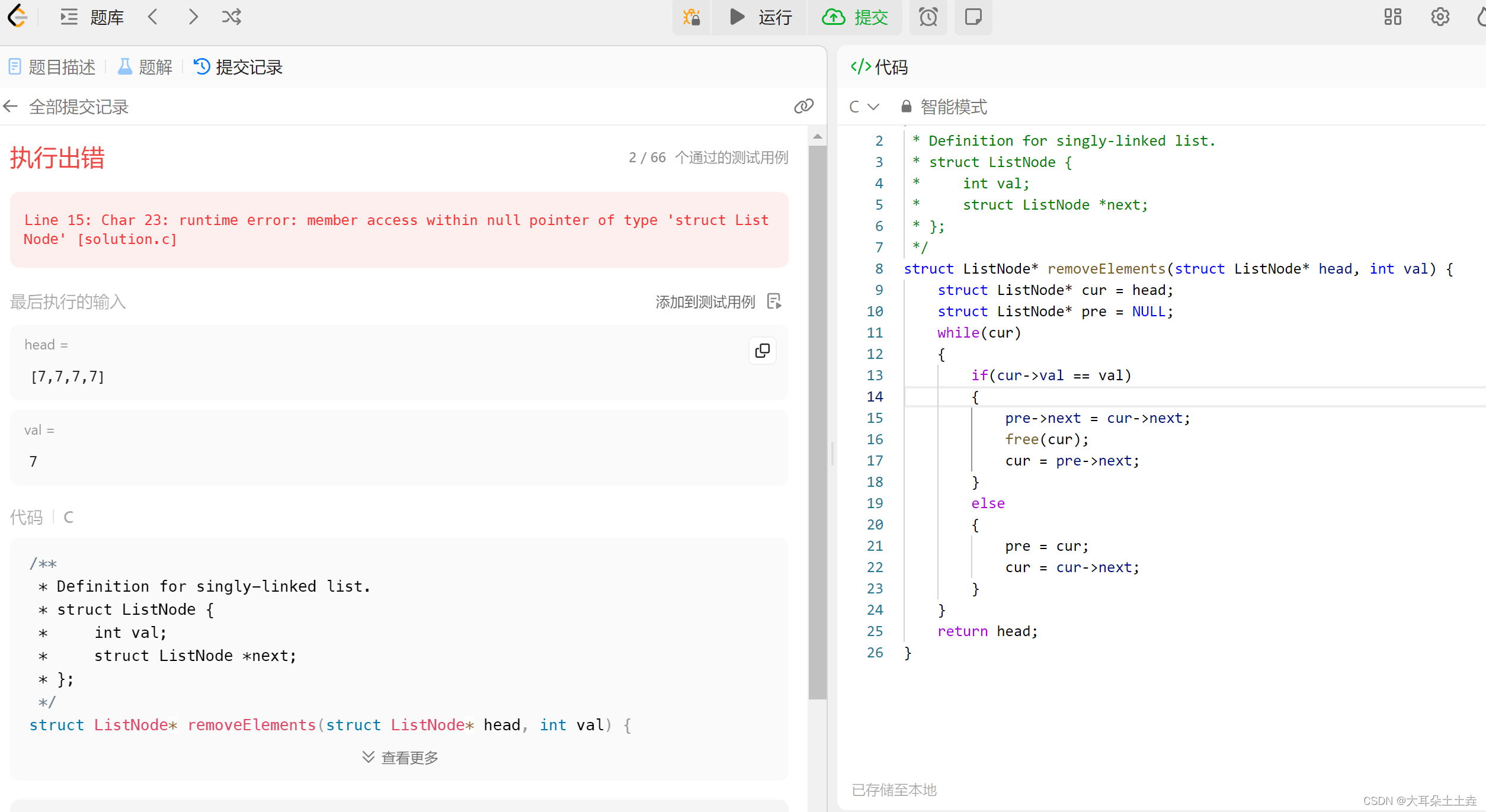Click 添加到测试用例 button
The image size is (1486, 812).
point(718,302)
